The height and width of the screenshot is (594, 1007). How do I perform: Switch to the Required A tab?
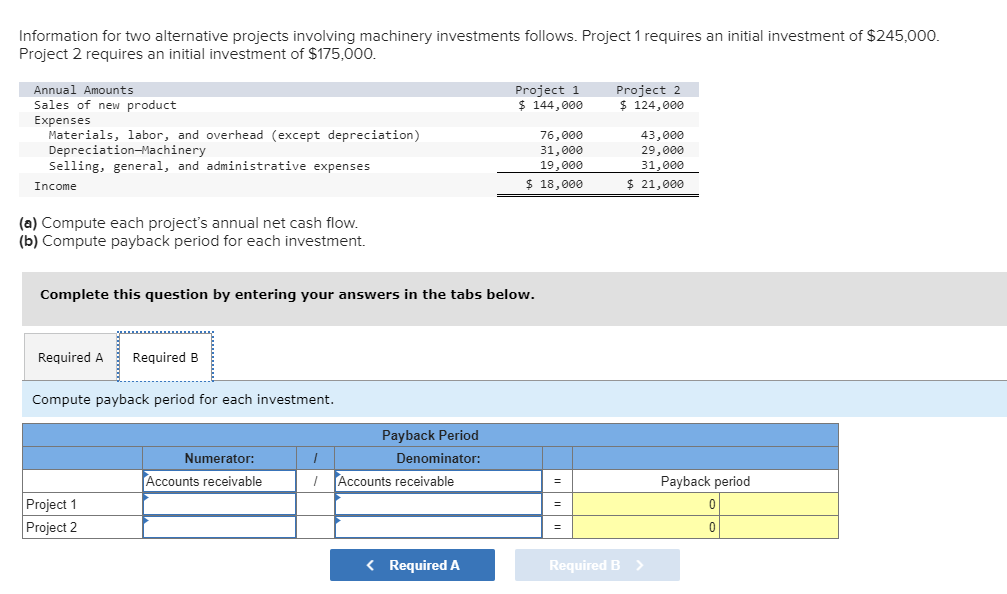[x=69, y=357]
